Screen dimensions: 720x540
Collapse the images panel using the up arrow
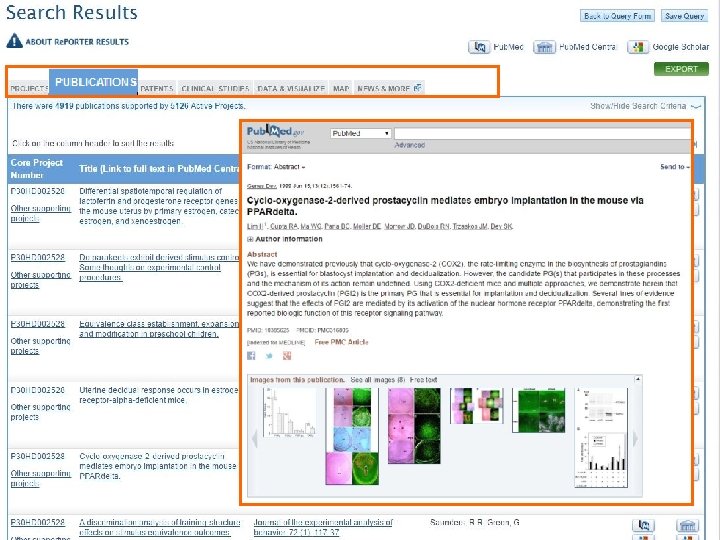(x=638, y=379)
